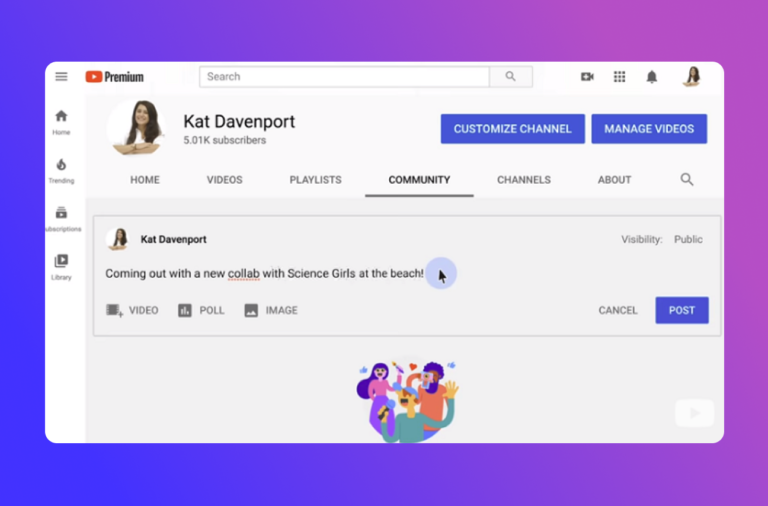768x506 pixels.
Task: Switch to the HOME channel tab
Action: click(x=145, y=180)
